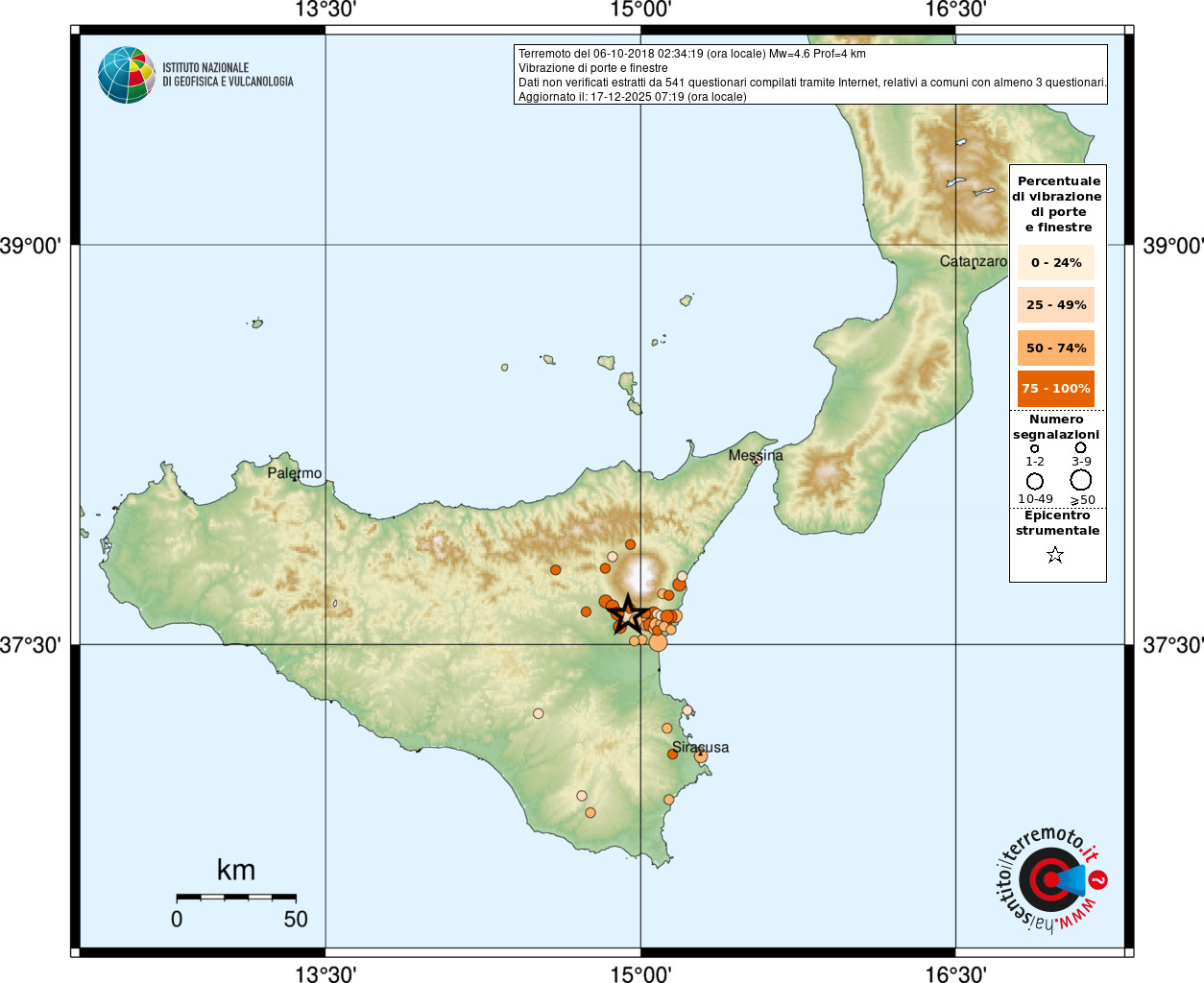The width and height of the screenshot is (1204, 983).
Task: Click the left 37°30' latitude label
Action: 30,645
